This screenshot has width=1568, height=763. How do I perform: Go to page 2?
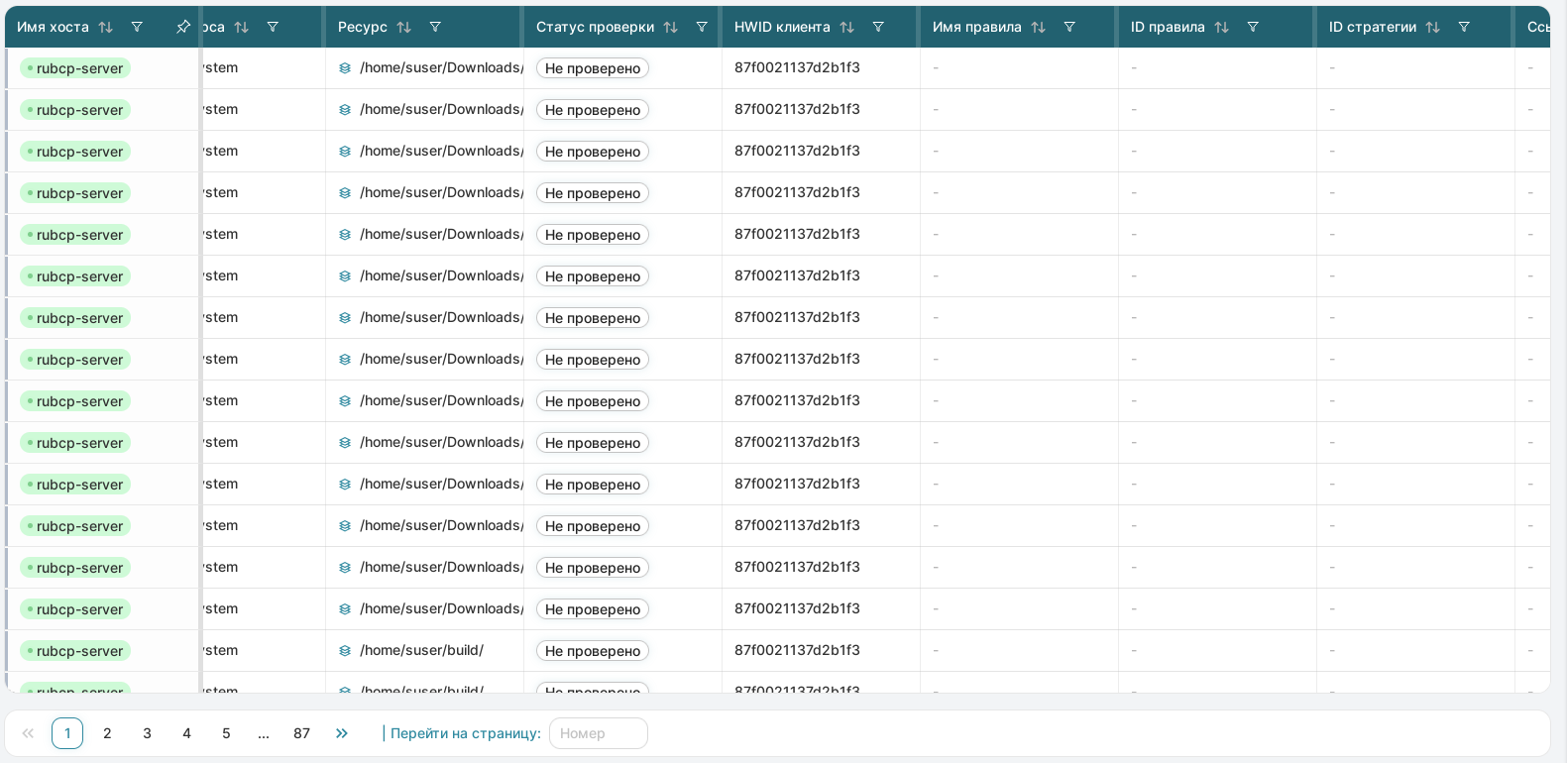[107, 733]
